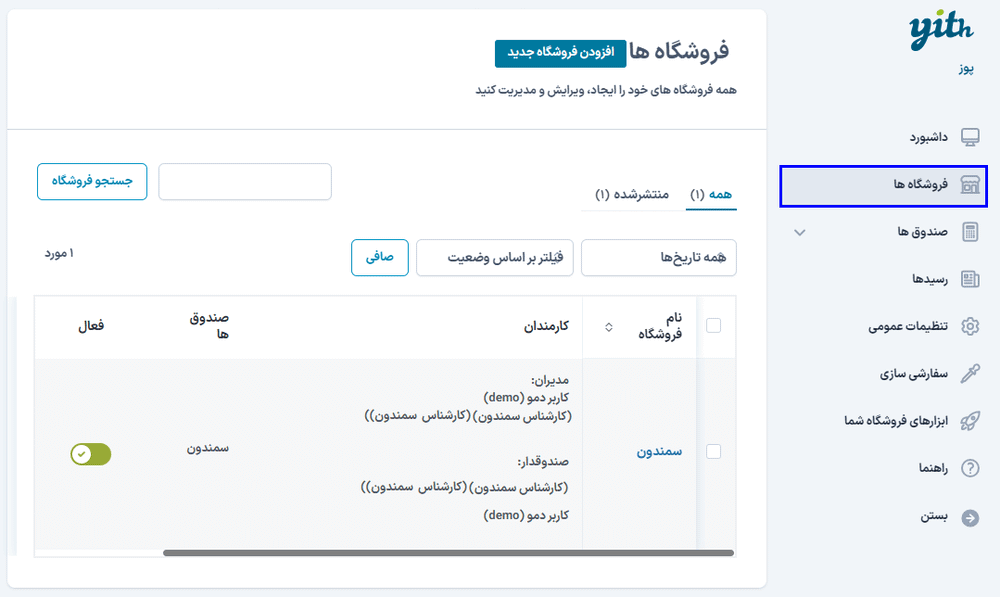Screen dimensions: 1000x597
Task: Select the همه (۱) tab
Action: (x=711, y=195)
